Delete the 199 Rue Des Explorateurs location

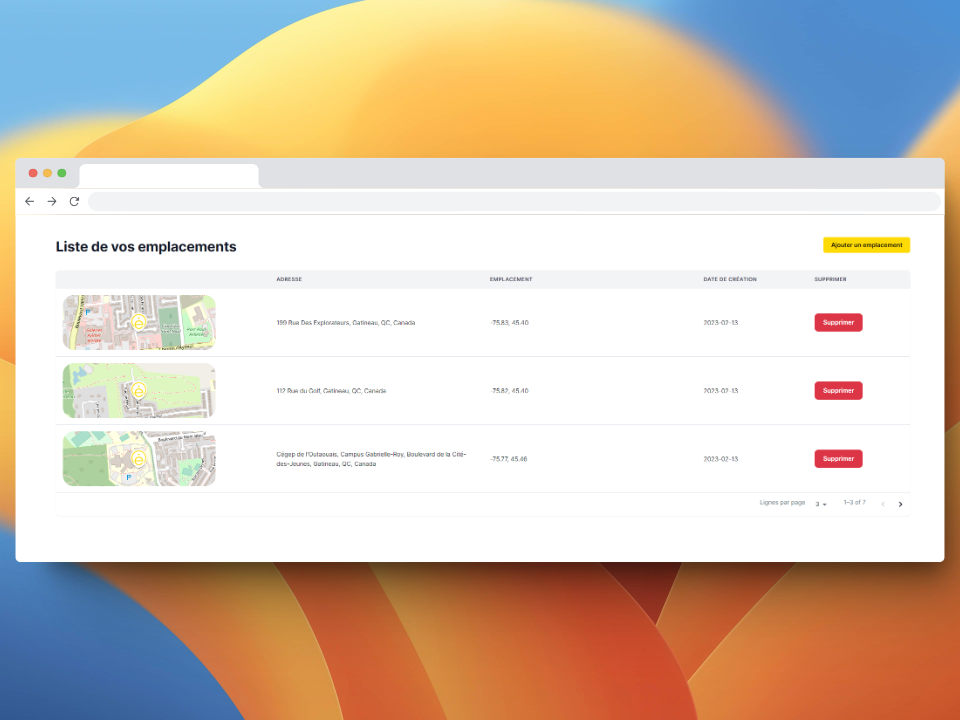coord(838,322)
